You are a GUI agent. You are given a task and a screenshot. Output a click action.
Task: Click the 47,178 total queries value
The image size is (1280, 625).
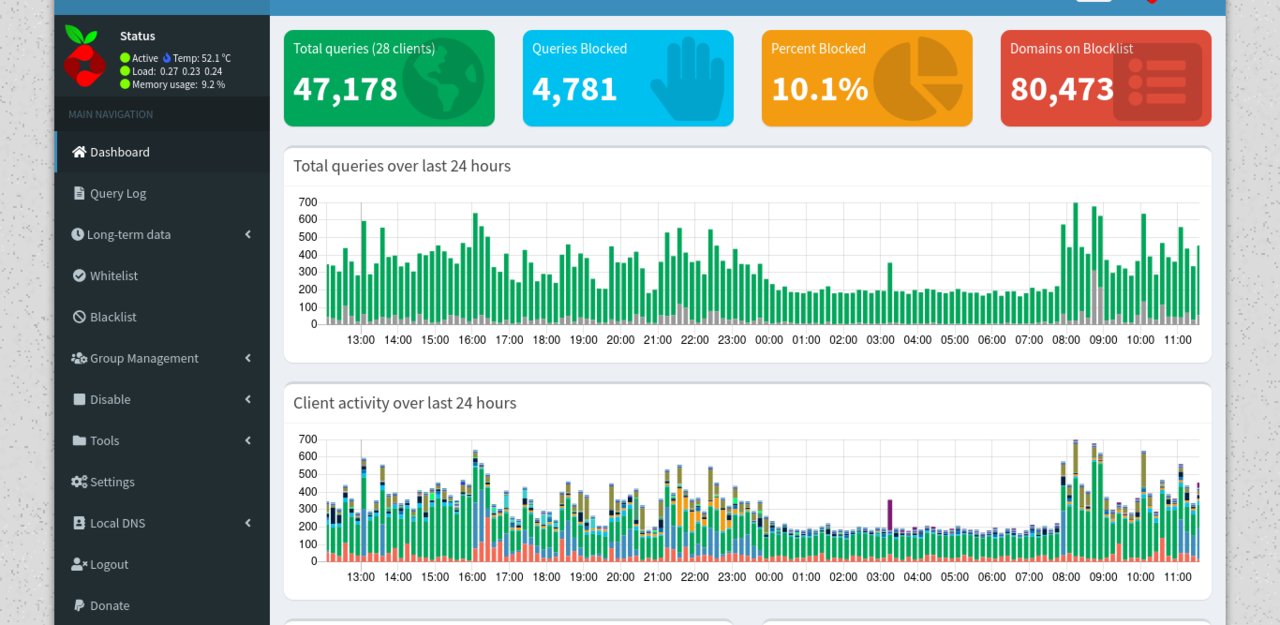[345, 89]
